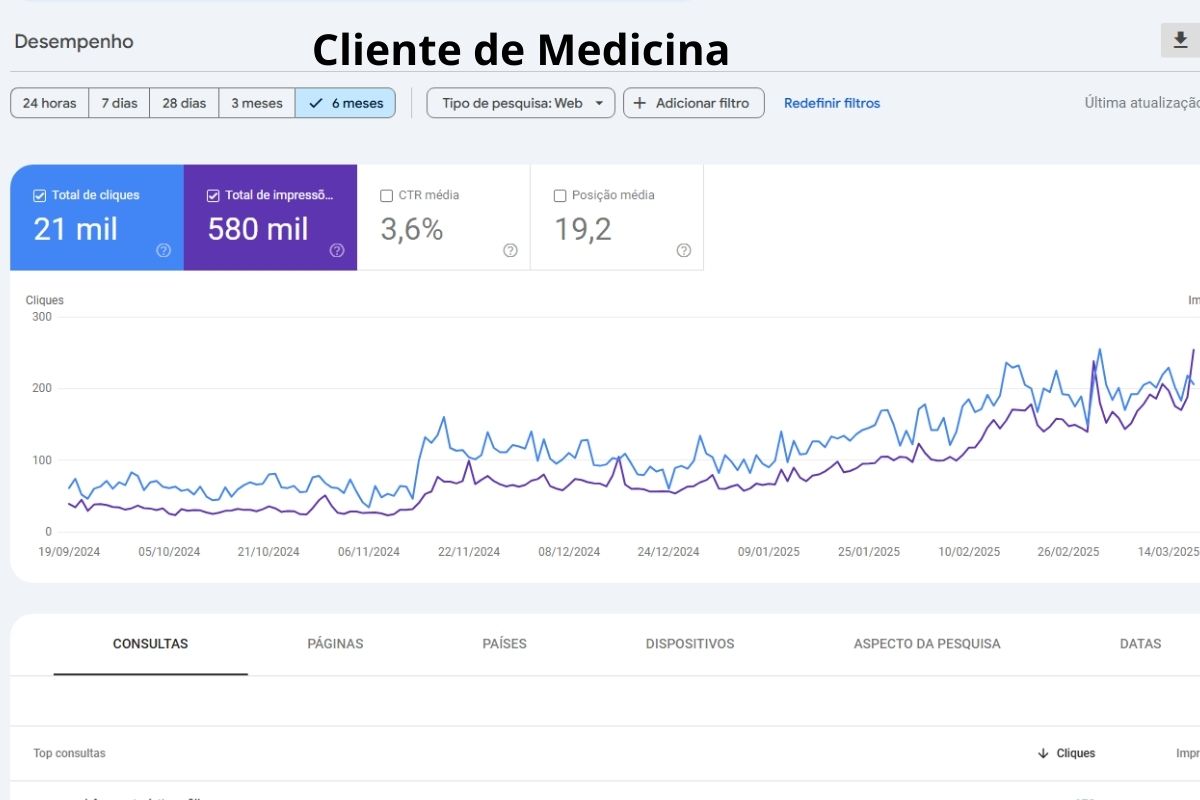Click the help icon on Total de impressões card
This screenshot has width=1200, height=800.
pyautogui.click(x=337, y=250)
